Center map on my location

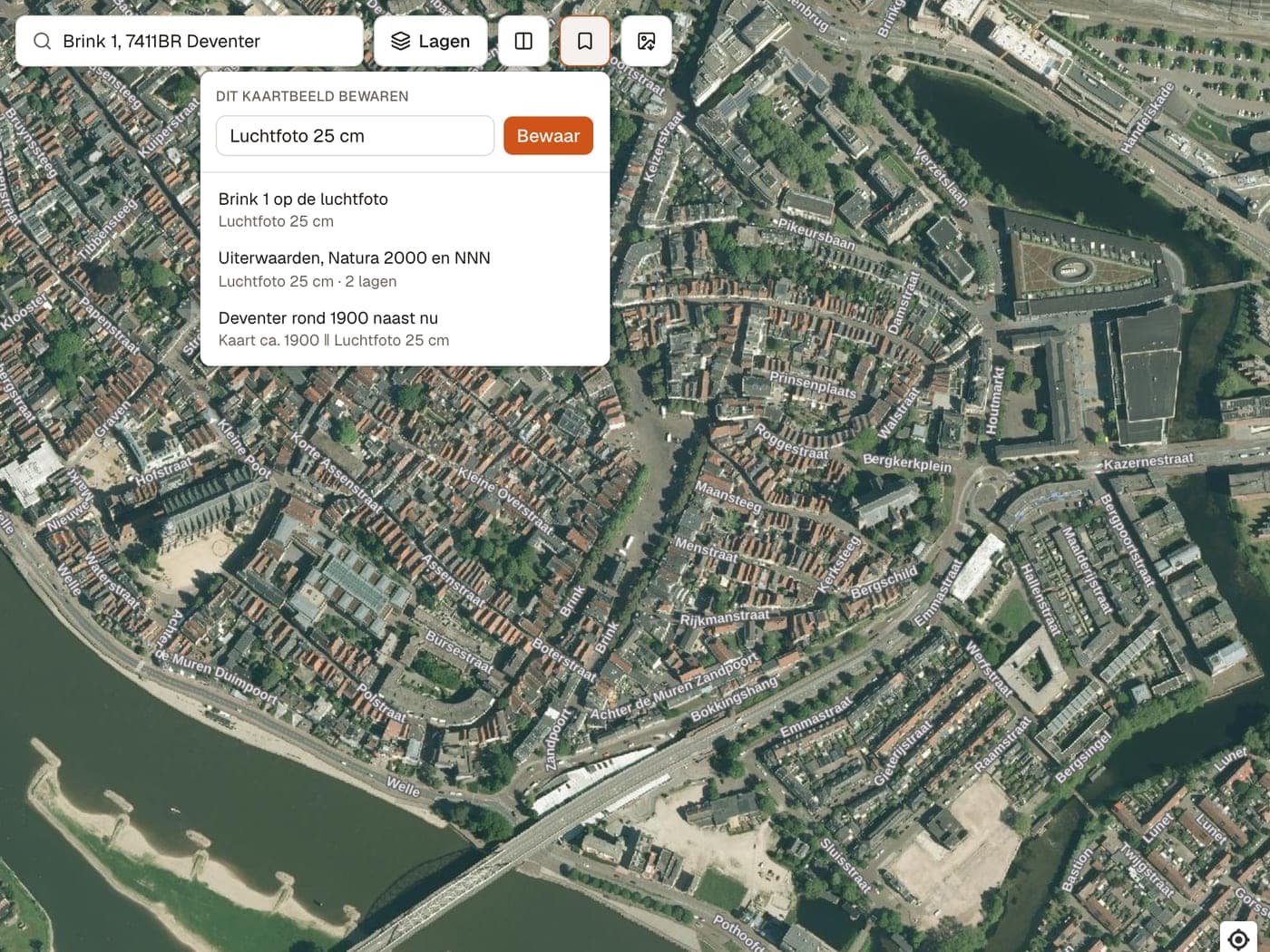(1238, 939)
